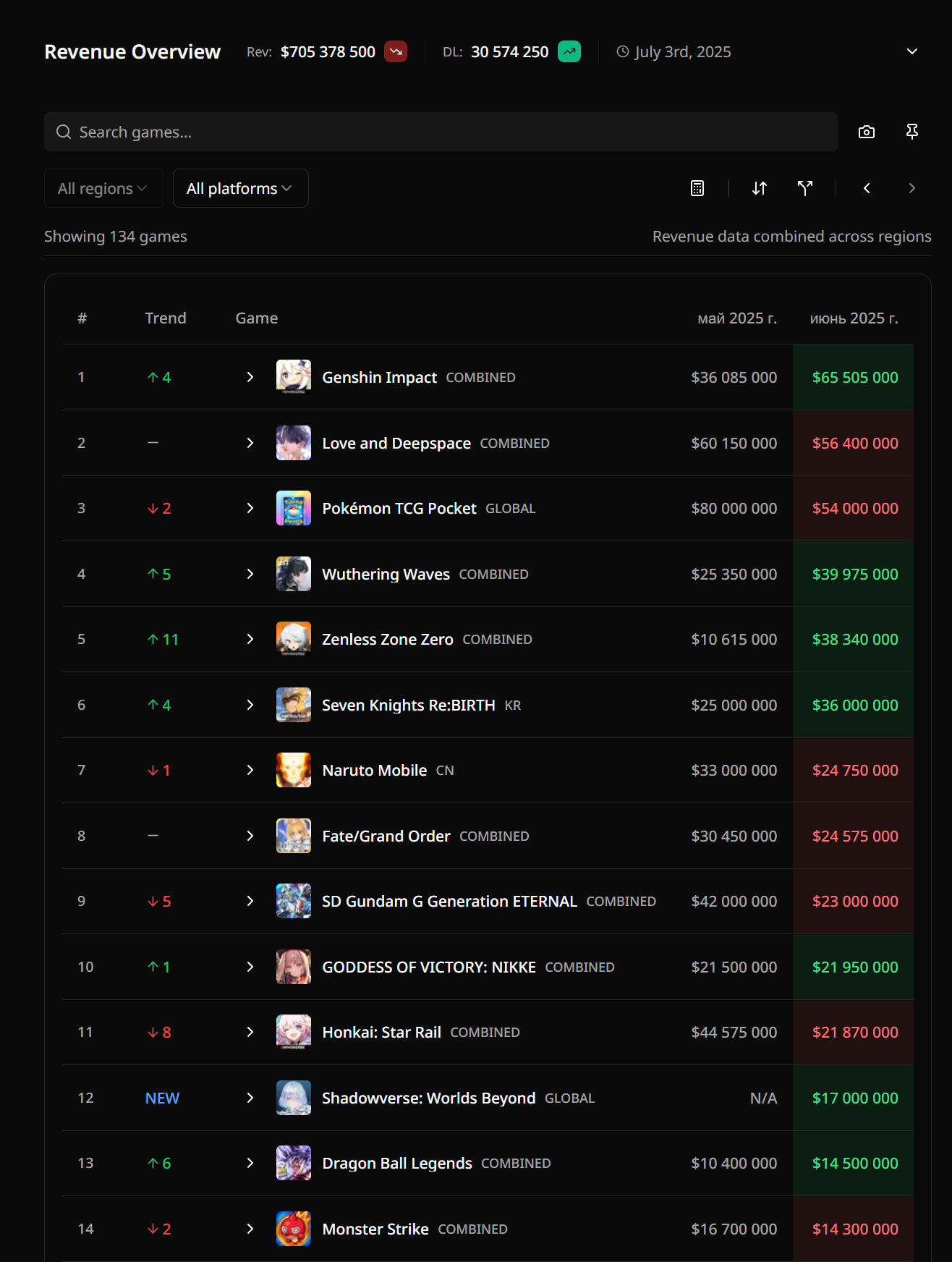Click the search magnifier icon
This screenshot has width=952, height=1262.
tap(64, 132)
